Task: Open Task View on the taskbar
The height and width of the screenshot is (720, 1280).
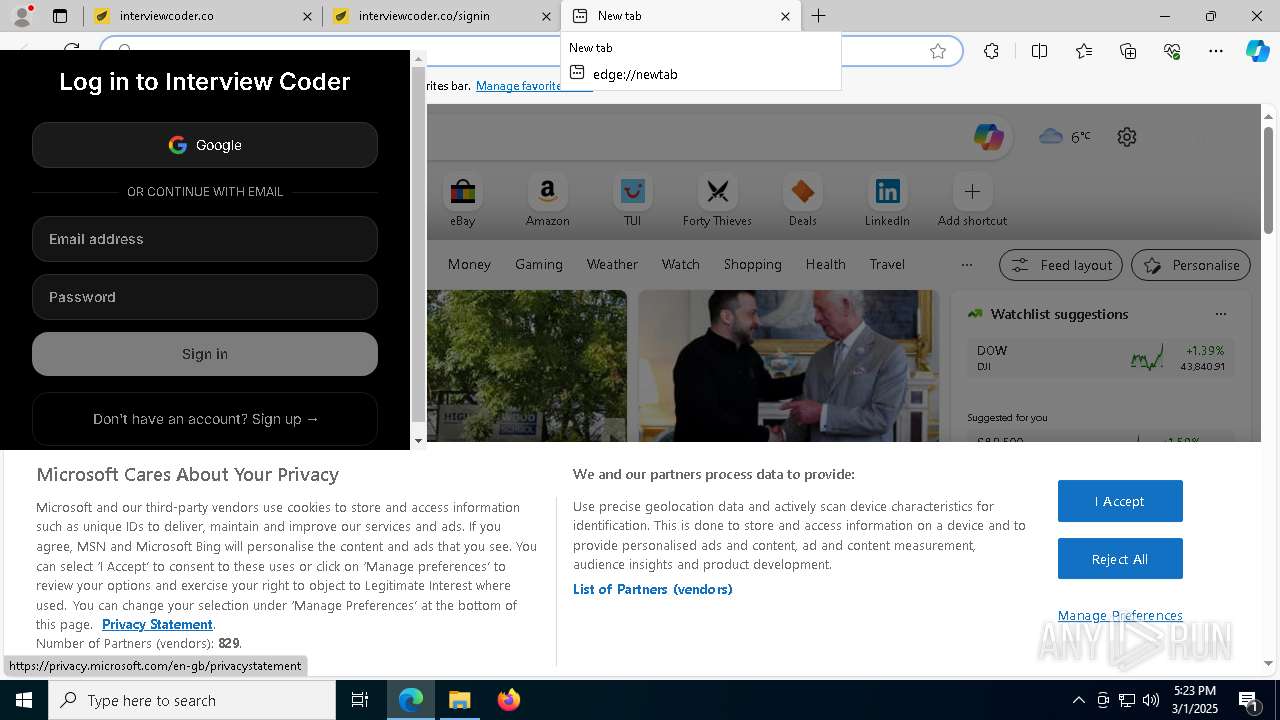Action: pyautogui.click(x=360, y=700)
